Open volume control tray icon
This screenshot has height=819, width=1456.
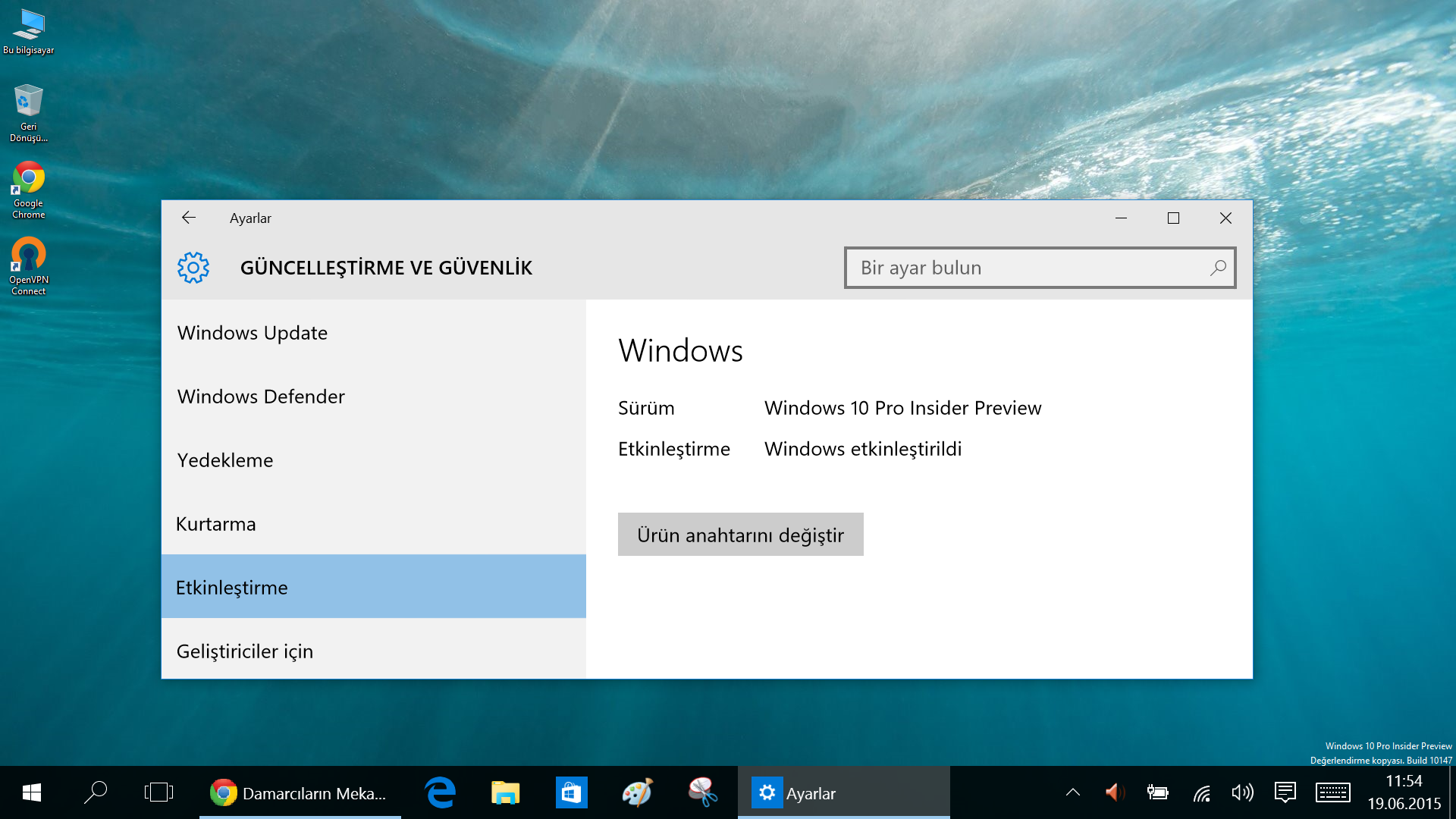[1242, 792]
